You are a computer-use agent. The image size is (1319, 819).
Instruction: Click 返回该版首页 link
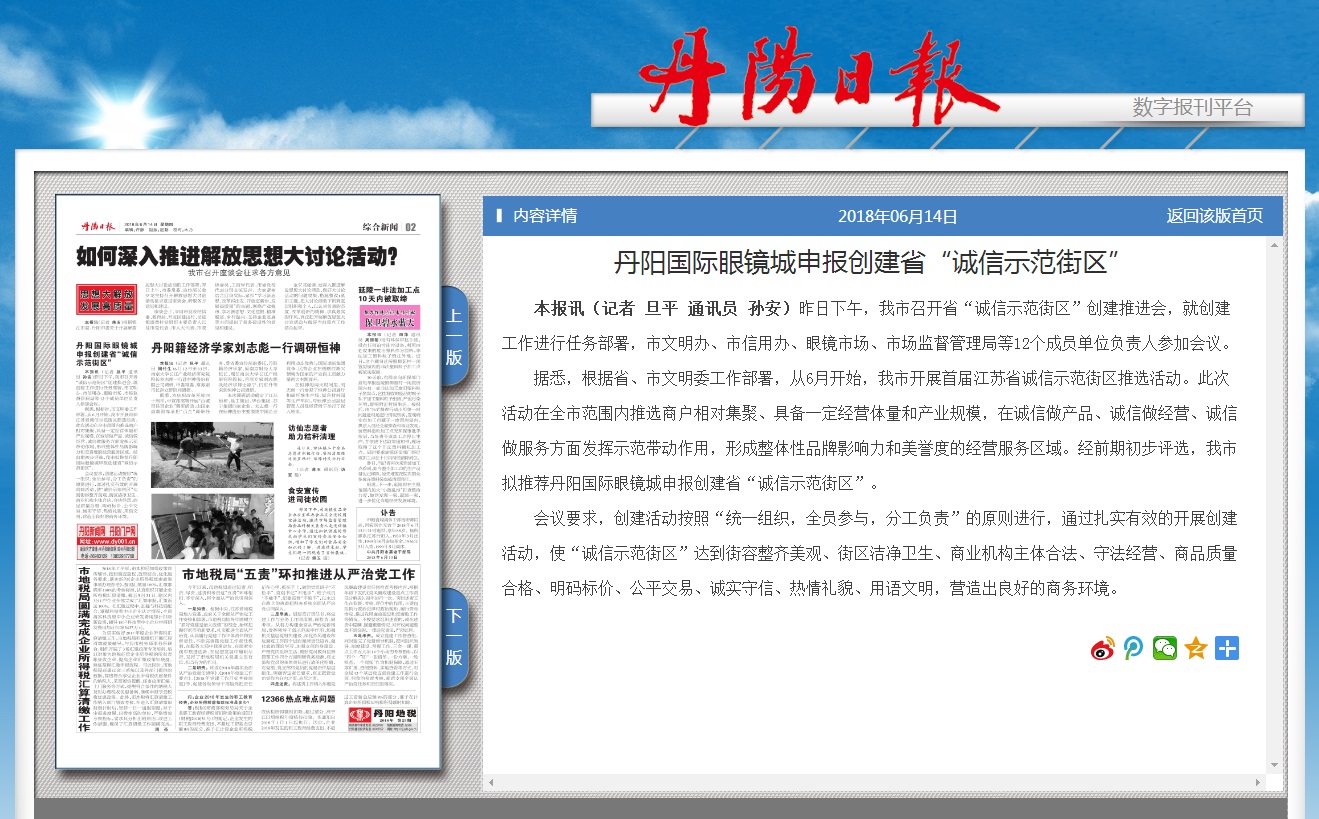coord(1214,216)
